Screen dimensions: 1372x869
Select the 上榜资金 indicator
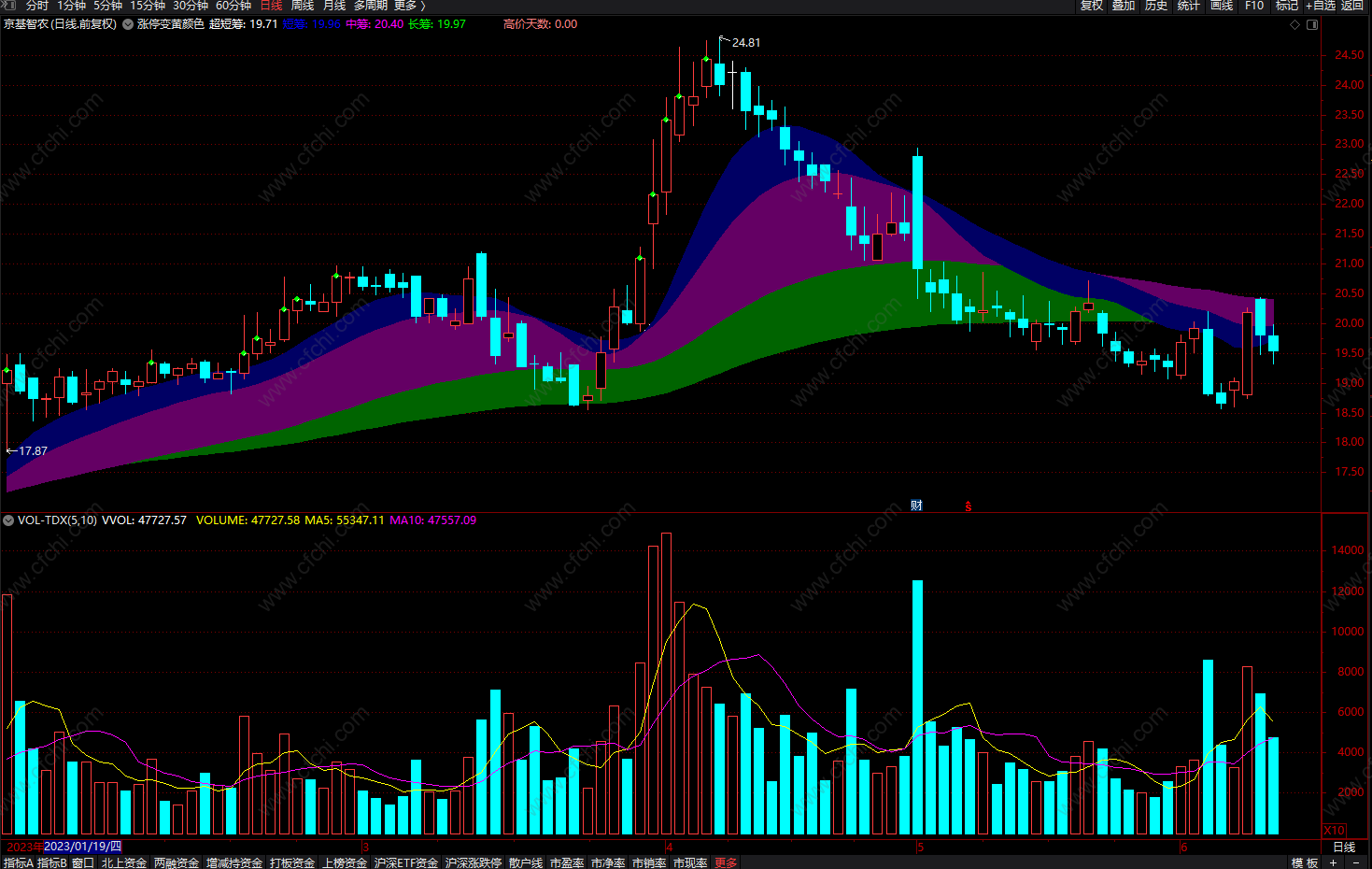345,862
